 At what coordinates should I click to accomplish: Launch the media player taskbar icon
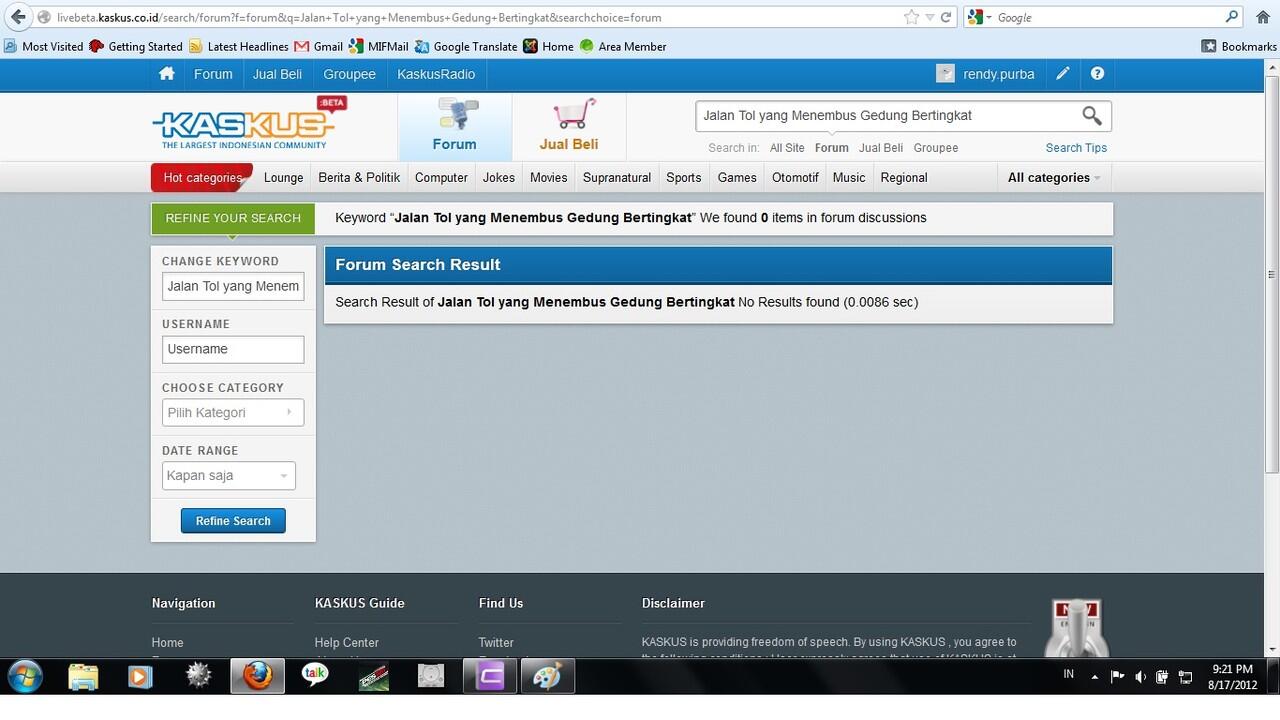click(140, 677)
